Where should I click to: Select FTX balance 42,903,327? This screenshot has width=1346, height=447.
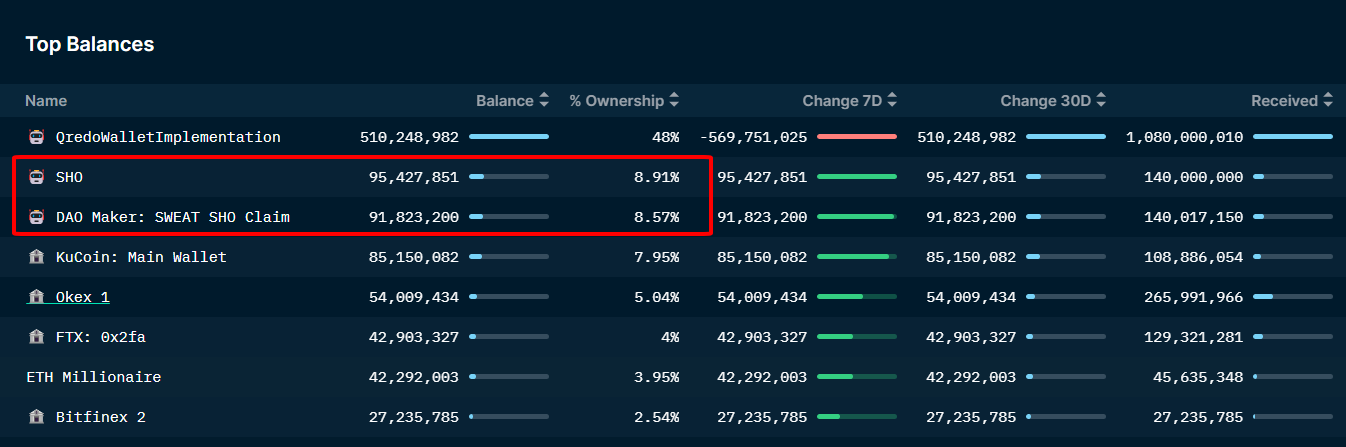pyautogui.click(x=414, y=337)
